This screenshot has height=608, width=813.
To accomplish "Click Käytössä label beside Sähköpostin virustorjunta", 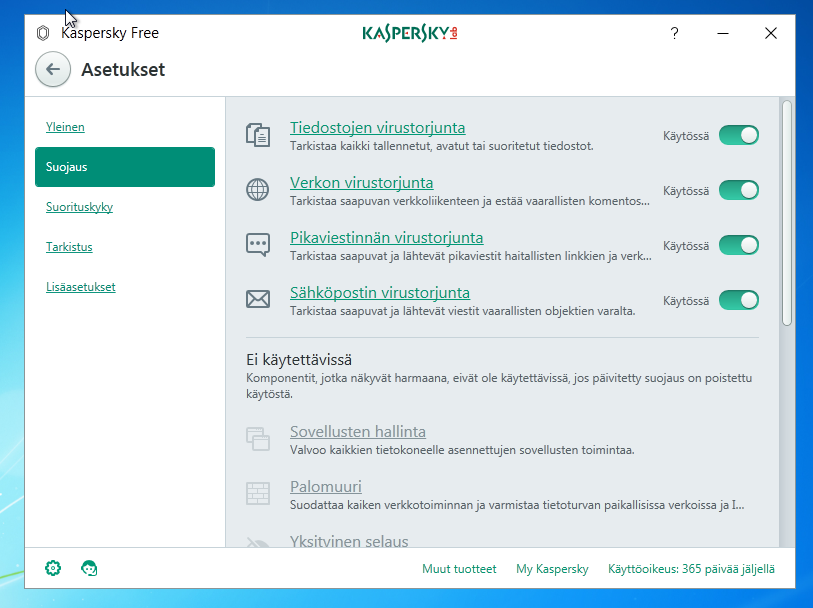I will (685, 301).
